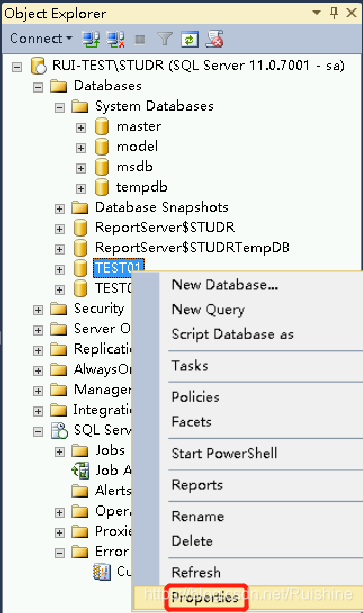This screenshot has width=363, height=613.
Task: Select New Query in the context menu
Action: point(208,309)
